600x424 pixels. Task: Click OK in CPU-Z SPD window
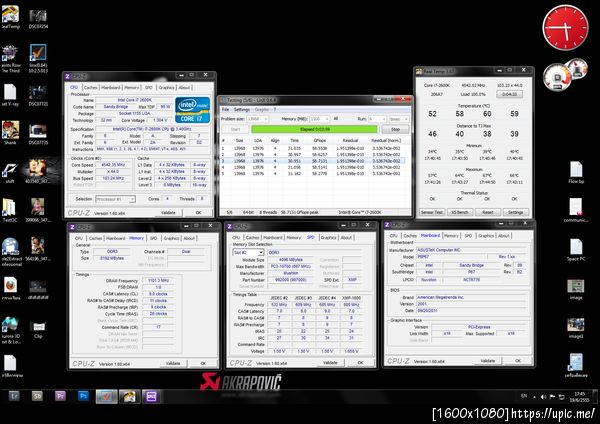tap(360, 362)
